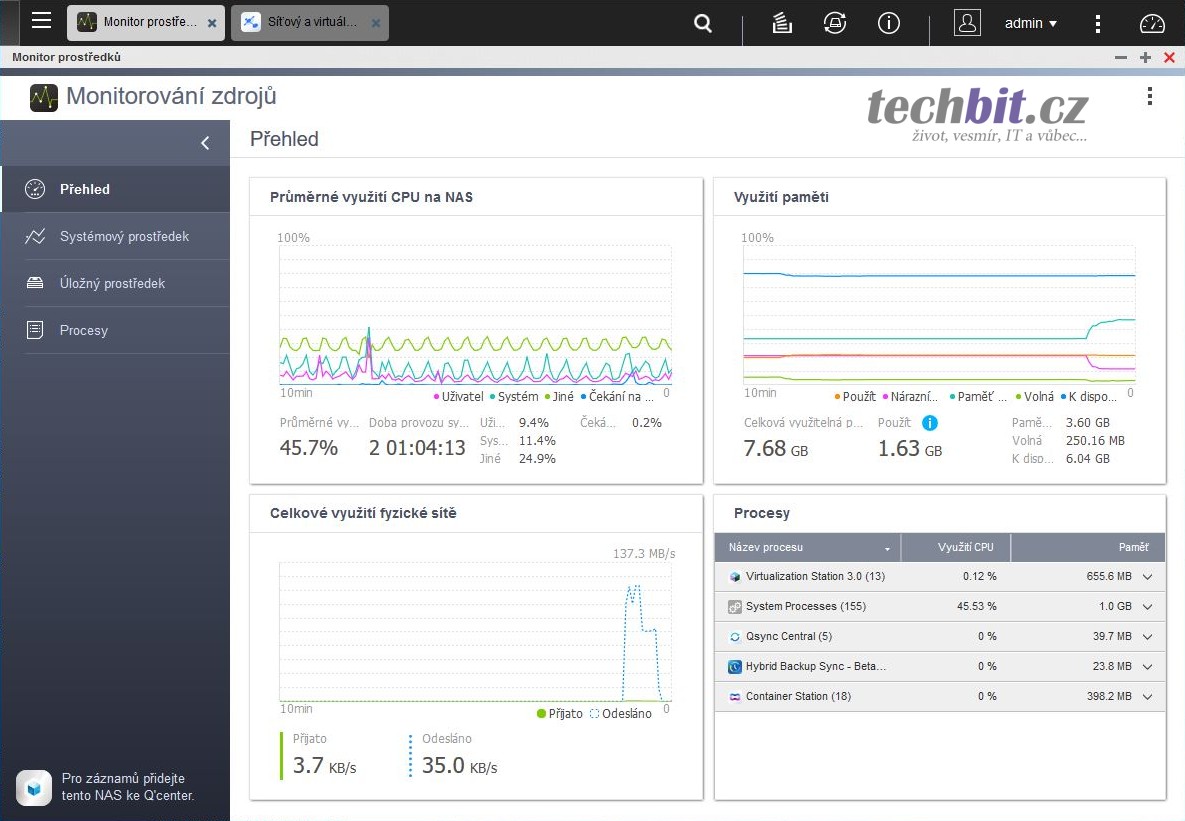Open external devices sync icon
1185x821 pixels.
[835, 23]
